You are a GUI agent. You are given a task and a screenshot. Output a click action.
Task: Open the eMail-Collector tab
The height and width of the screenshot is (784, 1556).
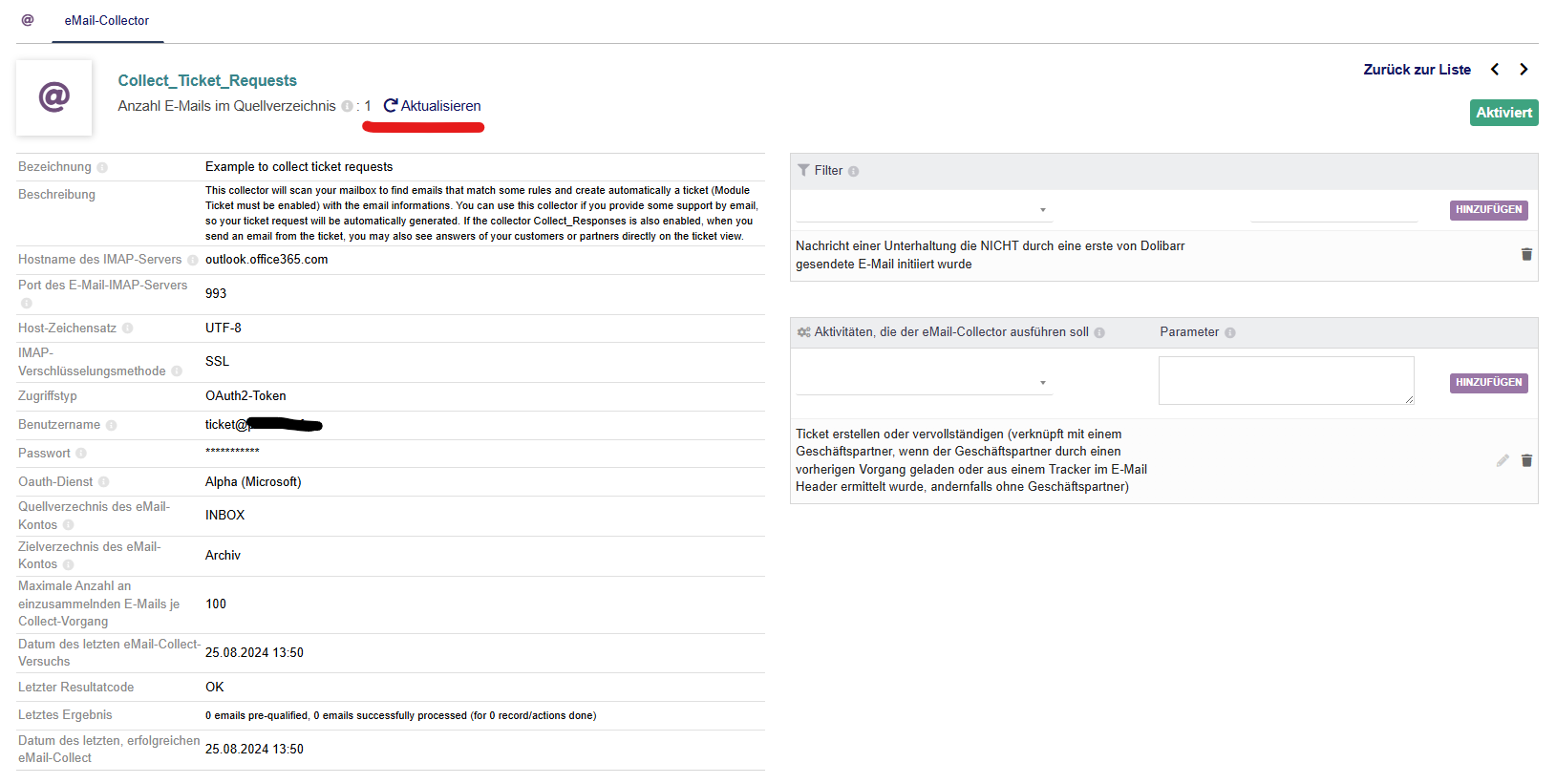107,21
